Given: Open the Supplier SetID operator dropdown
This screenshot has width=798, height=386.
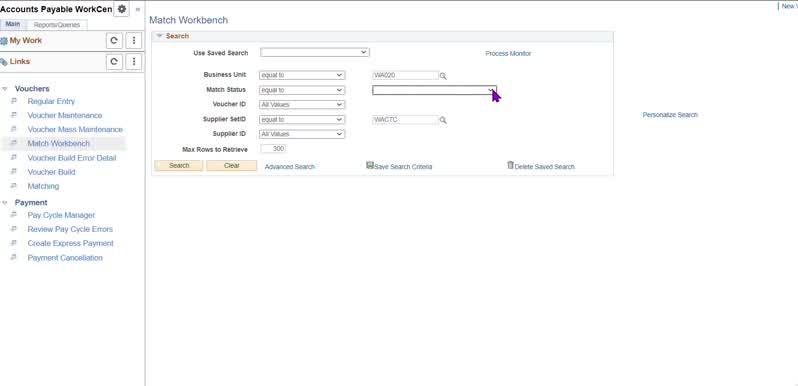Looking at the screenshot, I should (x=302, y=120).
